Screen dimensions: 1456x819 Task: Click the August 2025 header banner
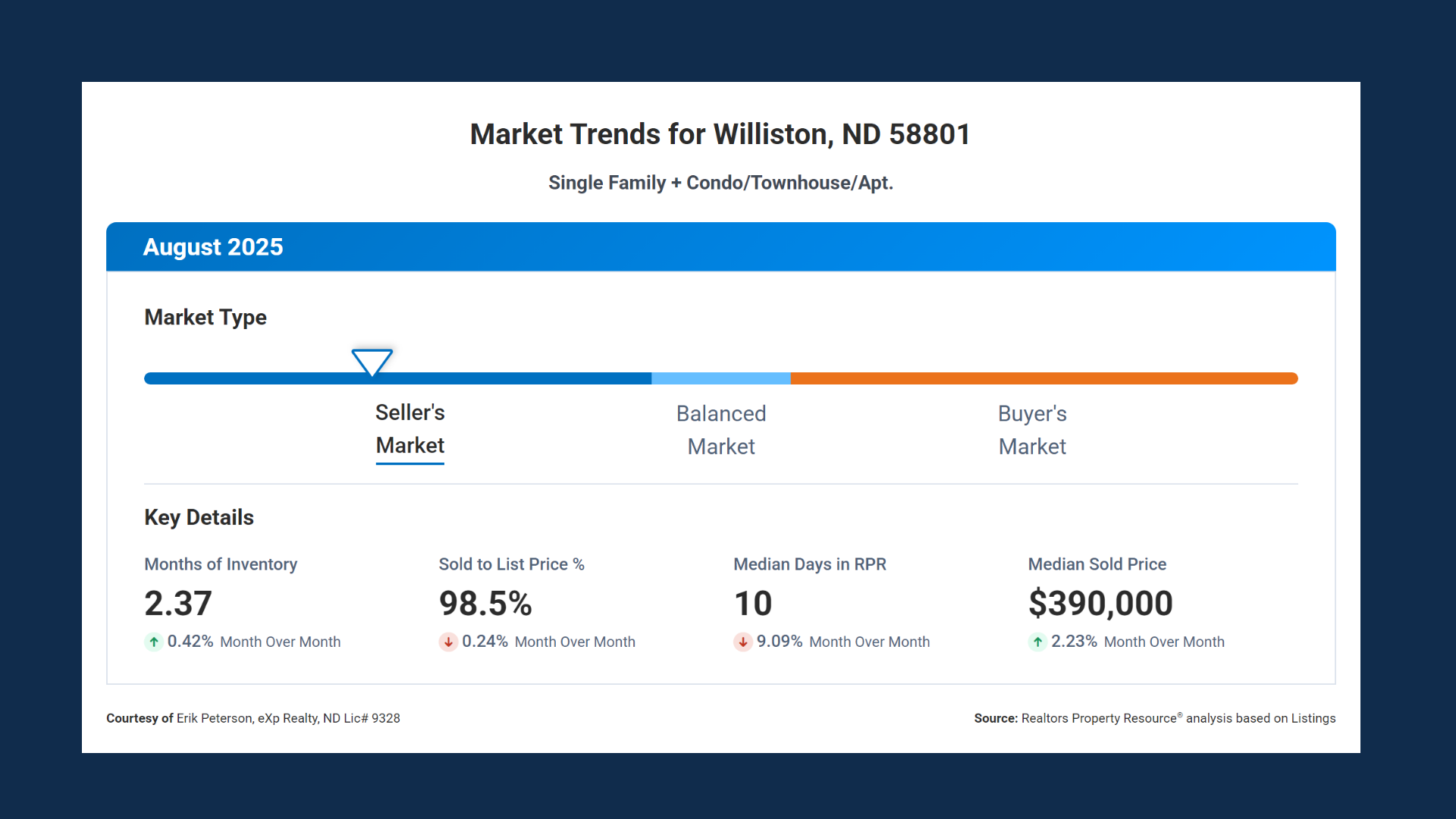(720, 247)
